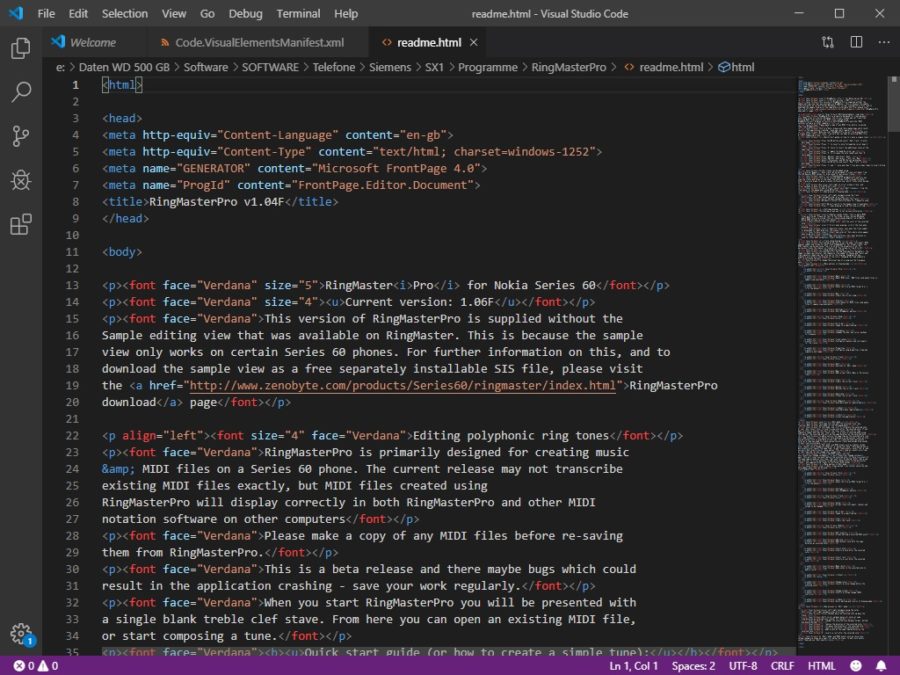
Task: Click the Open Changes toolbar icon
Action: pyautogui.click(x=828, y=43)
